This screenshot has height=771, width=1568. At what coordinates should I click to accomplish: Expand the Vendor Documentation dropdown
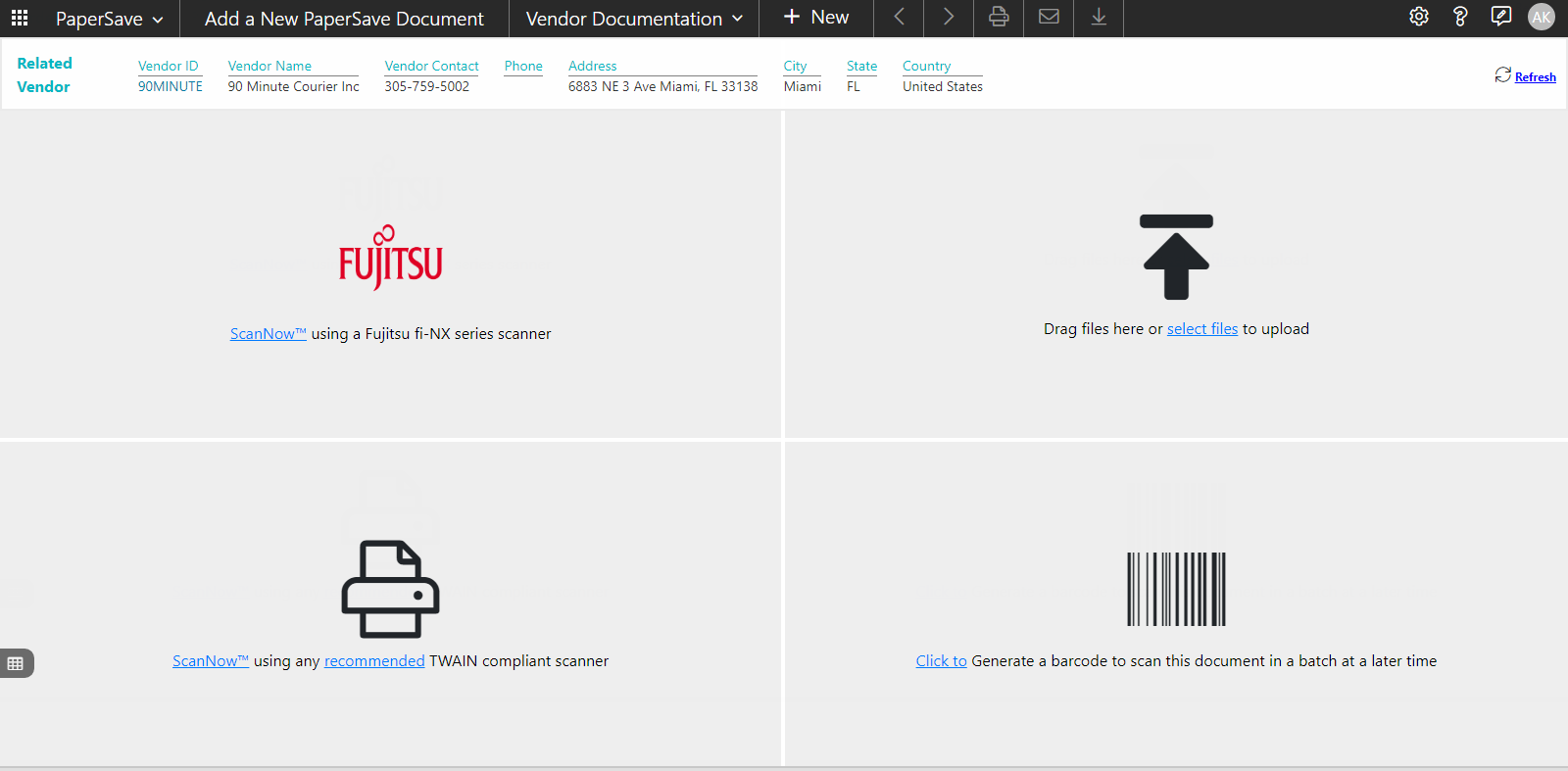coord(634,19)
